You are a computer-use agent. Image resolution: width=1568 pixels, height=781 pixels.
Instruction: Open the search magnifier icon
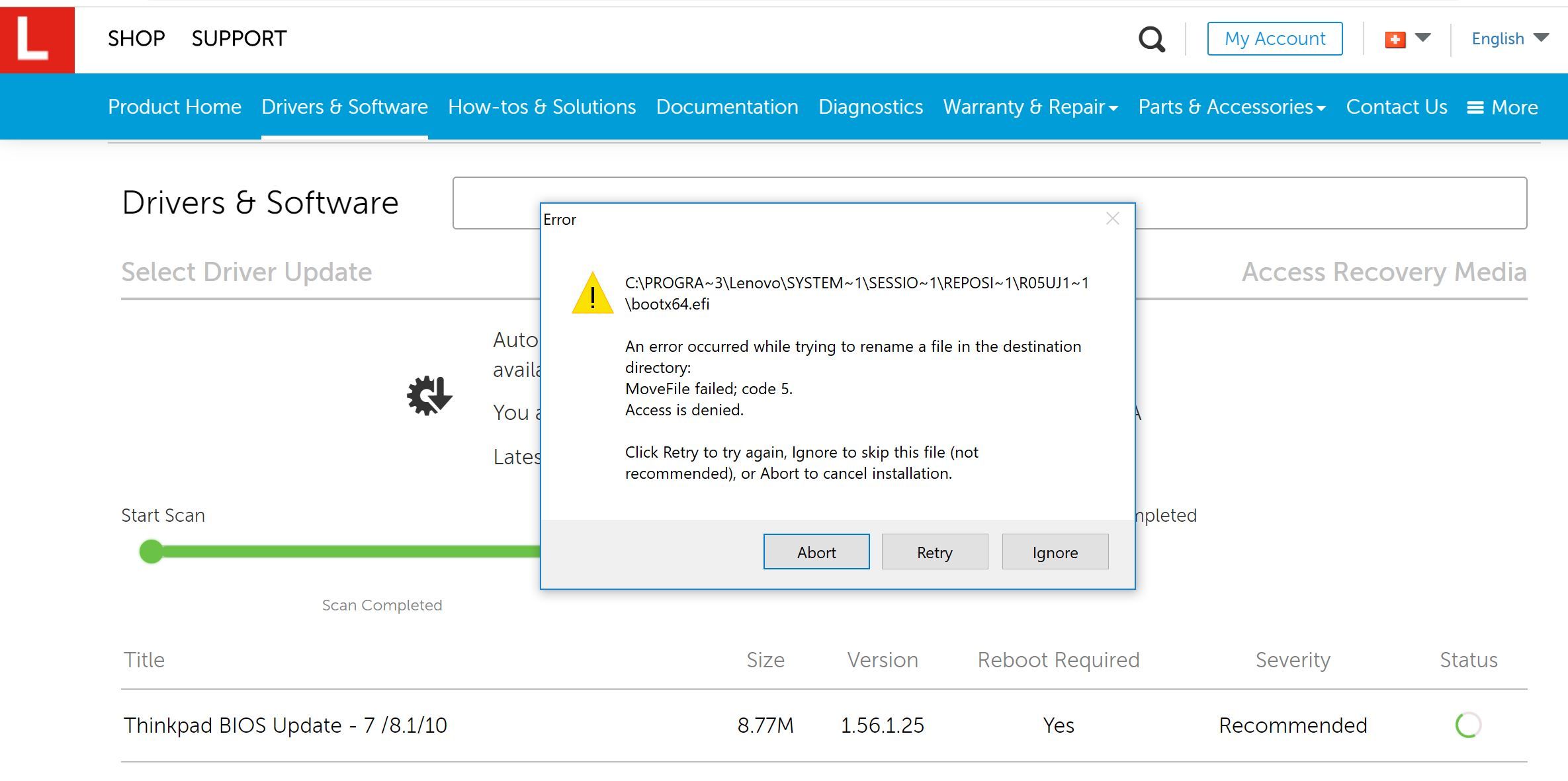[x=1151, y=39]
